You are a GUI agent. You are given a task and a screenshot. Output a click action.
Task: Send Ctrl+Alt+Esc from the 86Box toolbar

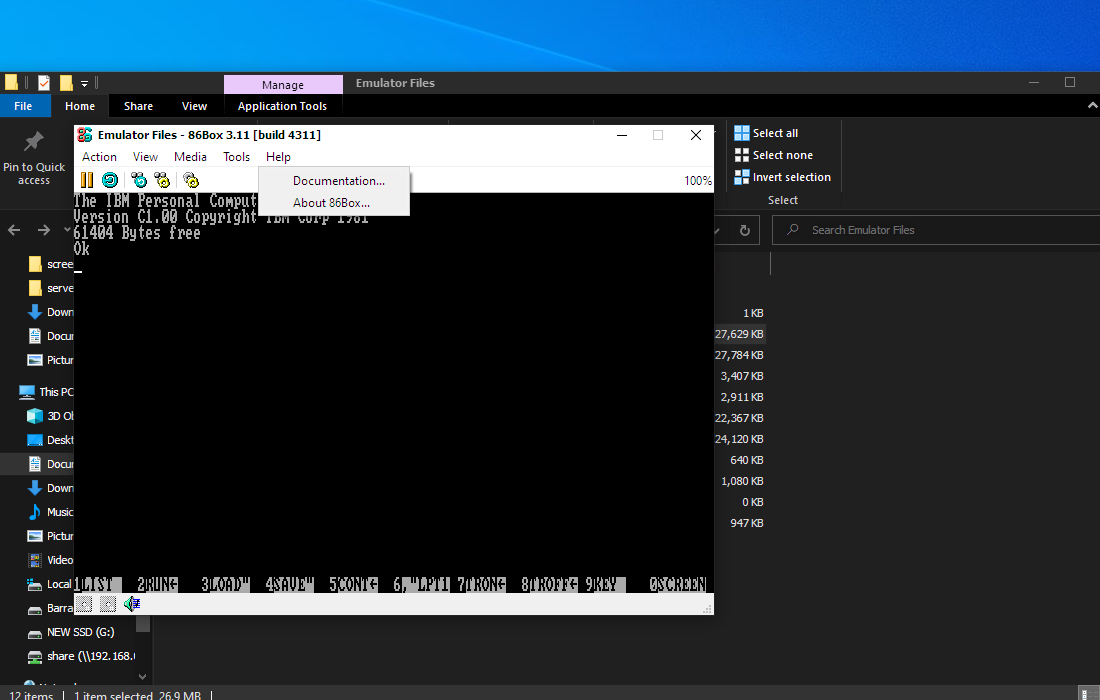click(162, 180)
